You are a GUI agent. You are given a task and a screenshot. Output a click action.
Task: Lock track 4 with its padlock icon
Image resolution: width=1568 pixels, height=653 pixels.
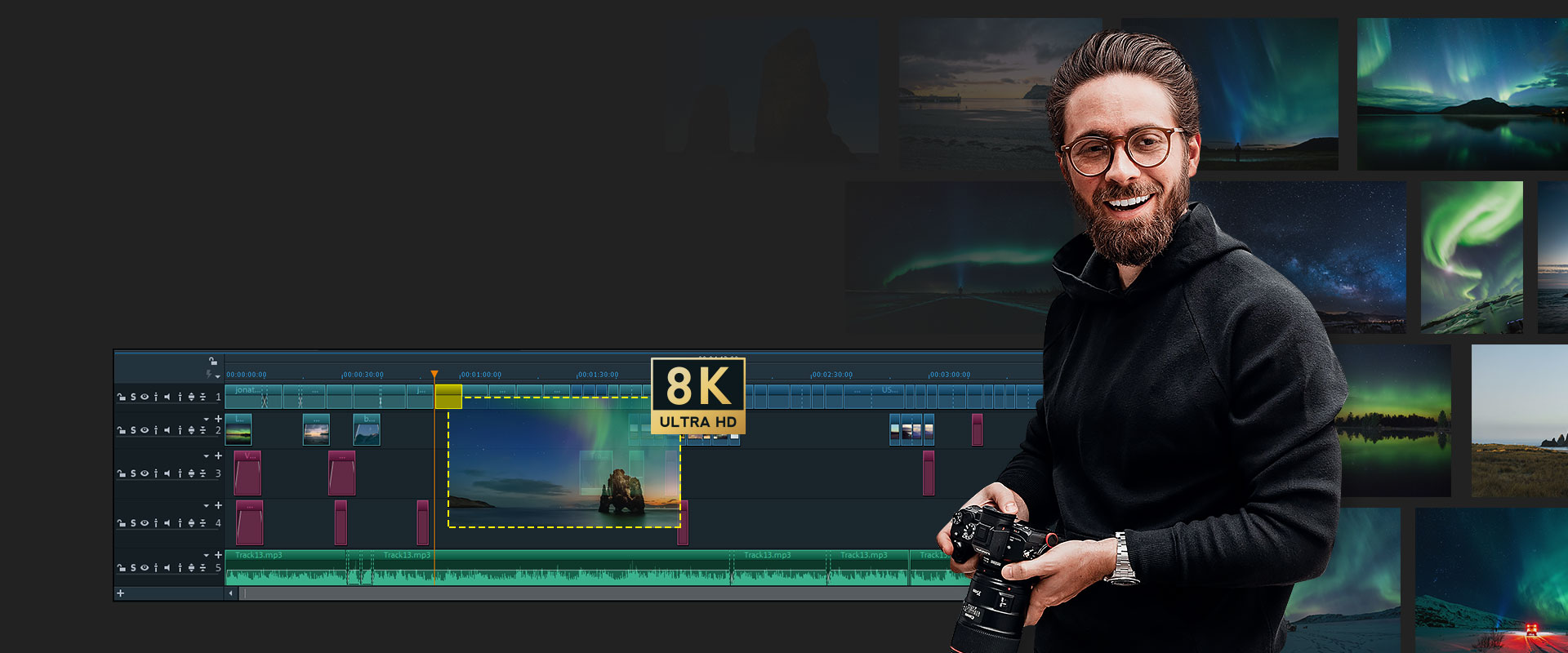point(121,523)
